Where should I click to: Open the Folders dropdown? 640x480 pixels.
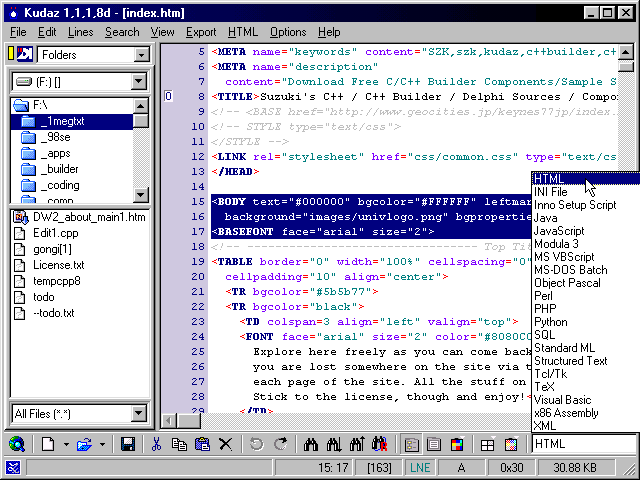(141, 54)
